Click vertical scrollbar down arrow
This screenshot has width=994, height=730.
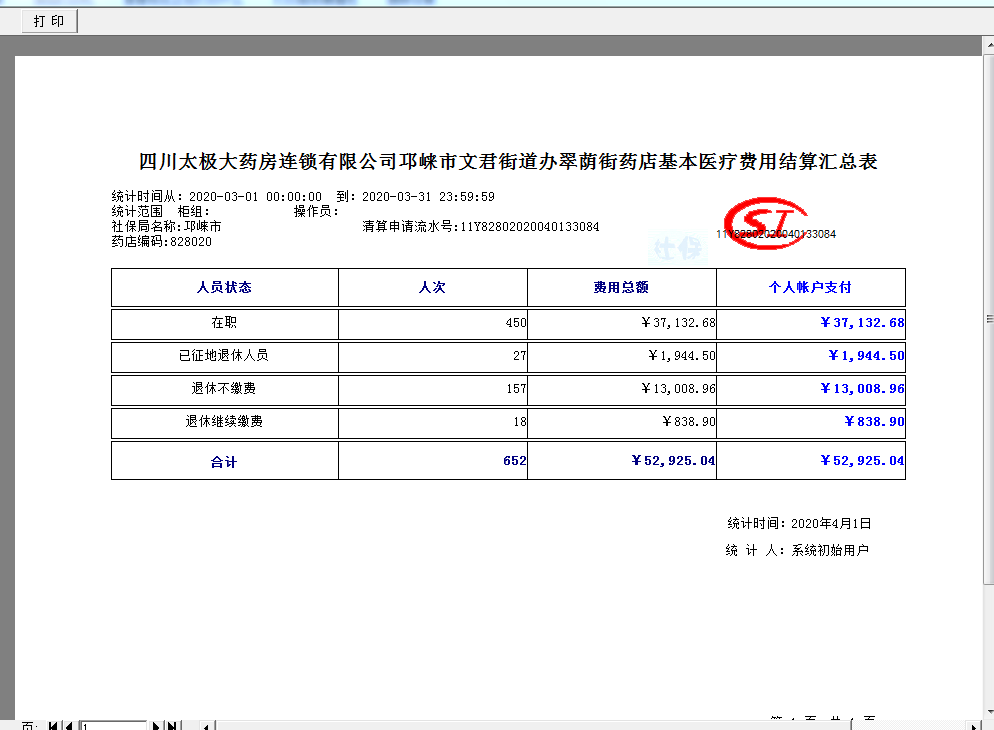pos(988,712)
